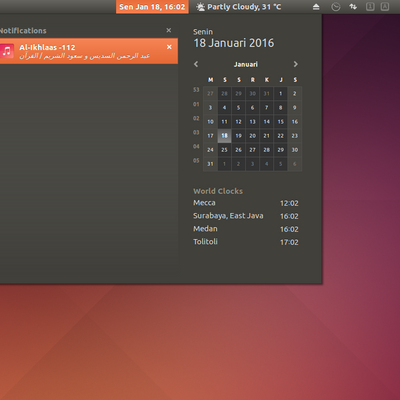The height and width of the screenshot is (400, 400).
Task: Select January 16 in the calendar
Action: coord(295,122)
